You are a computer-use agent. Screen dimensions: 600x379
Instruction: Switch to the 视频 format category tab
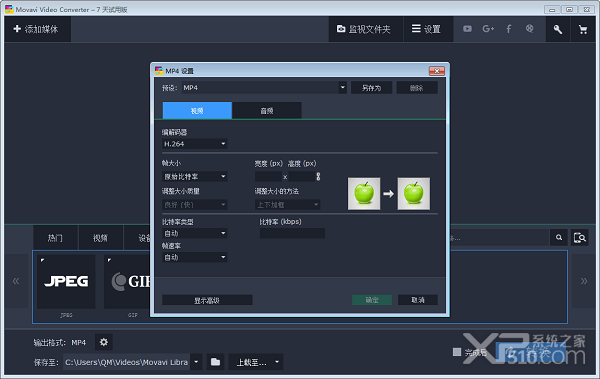(x=100, y=238)
